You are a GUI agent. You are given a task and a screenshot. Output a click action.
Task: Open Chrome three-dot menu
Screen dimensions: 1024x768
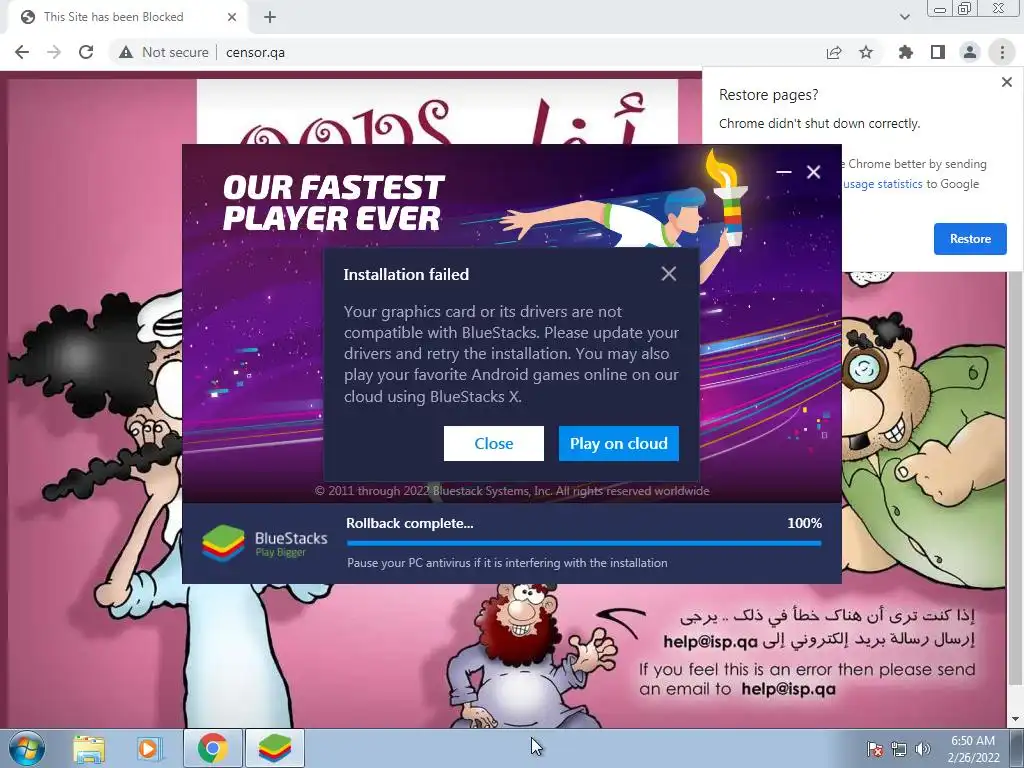[x=1002, y=52]
